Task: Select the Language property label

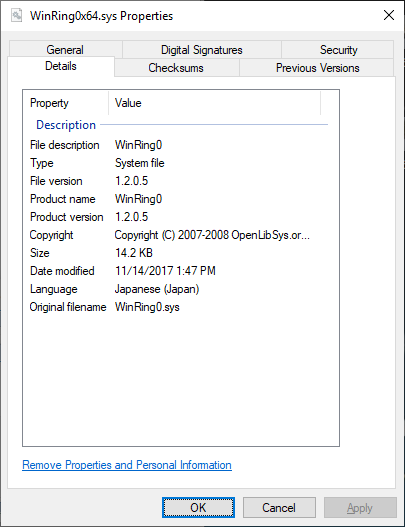Action: pyautogui.click(x=54, y=289)
